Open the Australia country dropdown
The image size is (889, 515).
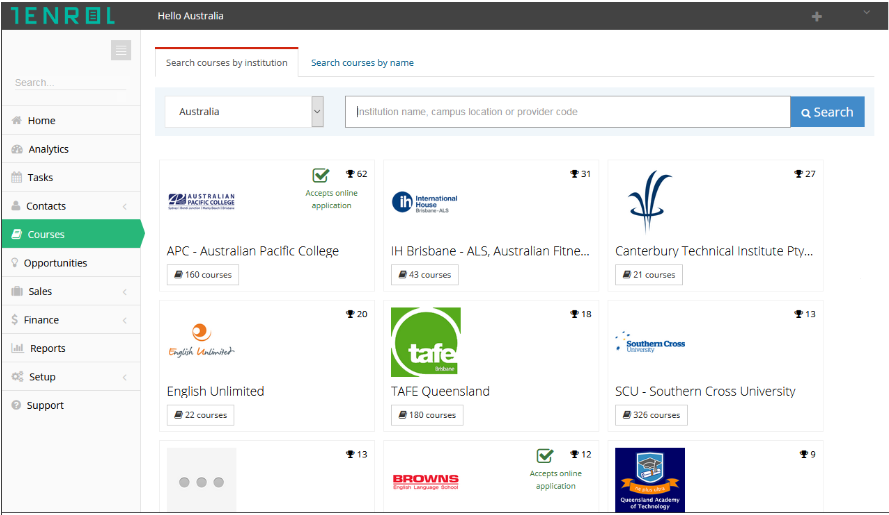point(244,112)
